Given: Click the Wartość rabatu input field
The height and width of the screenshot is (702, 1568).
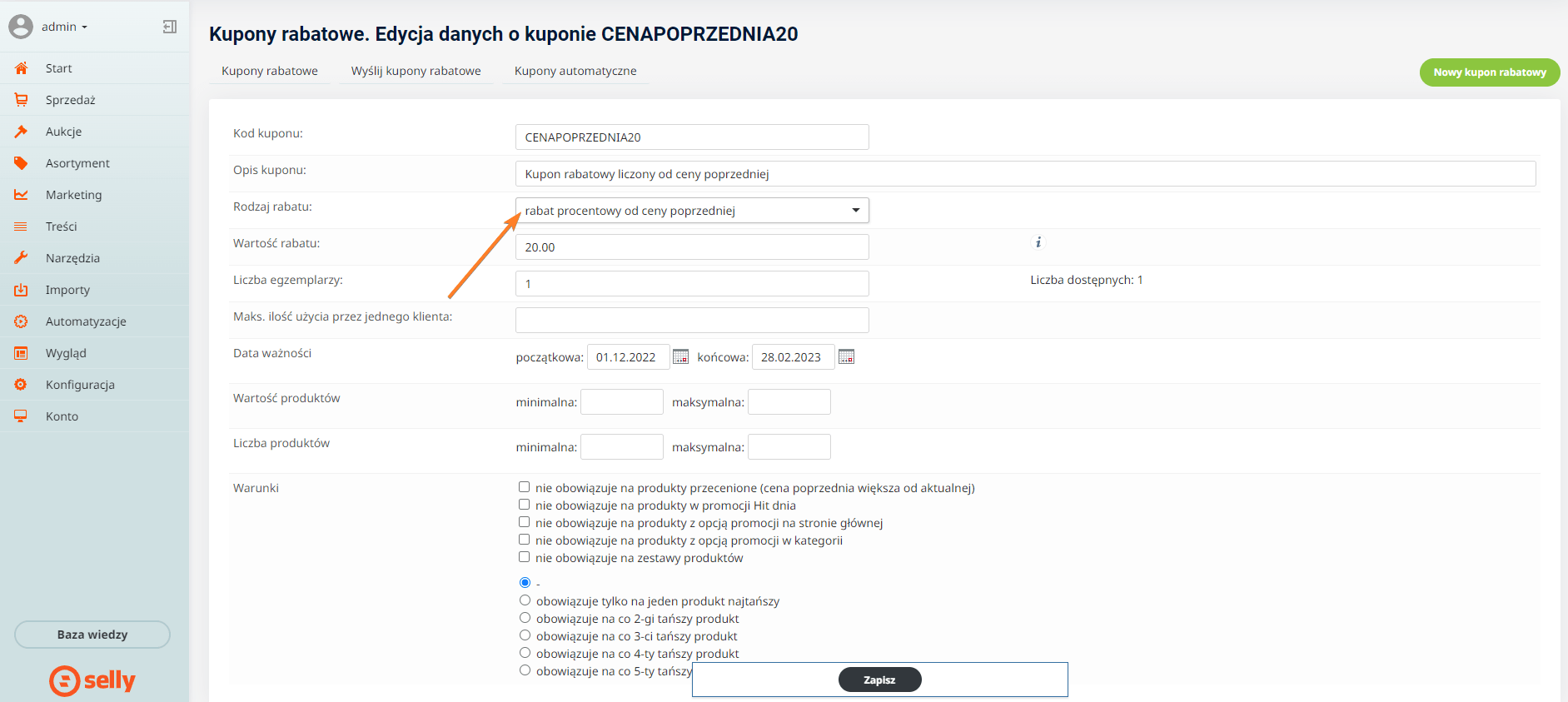Looking at the screenshot, I should click(691, 247).
